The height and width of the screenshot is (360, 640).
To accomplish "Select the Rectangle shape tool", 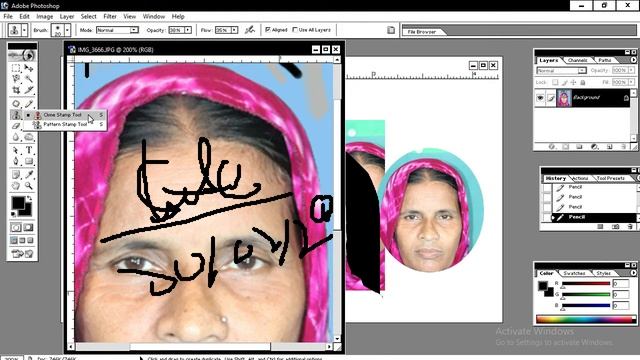I will tap(29, 161).
